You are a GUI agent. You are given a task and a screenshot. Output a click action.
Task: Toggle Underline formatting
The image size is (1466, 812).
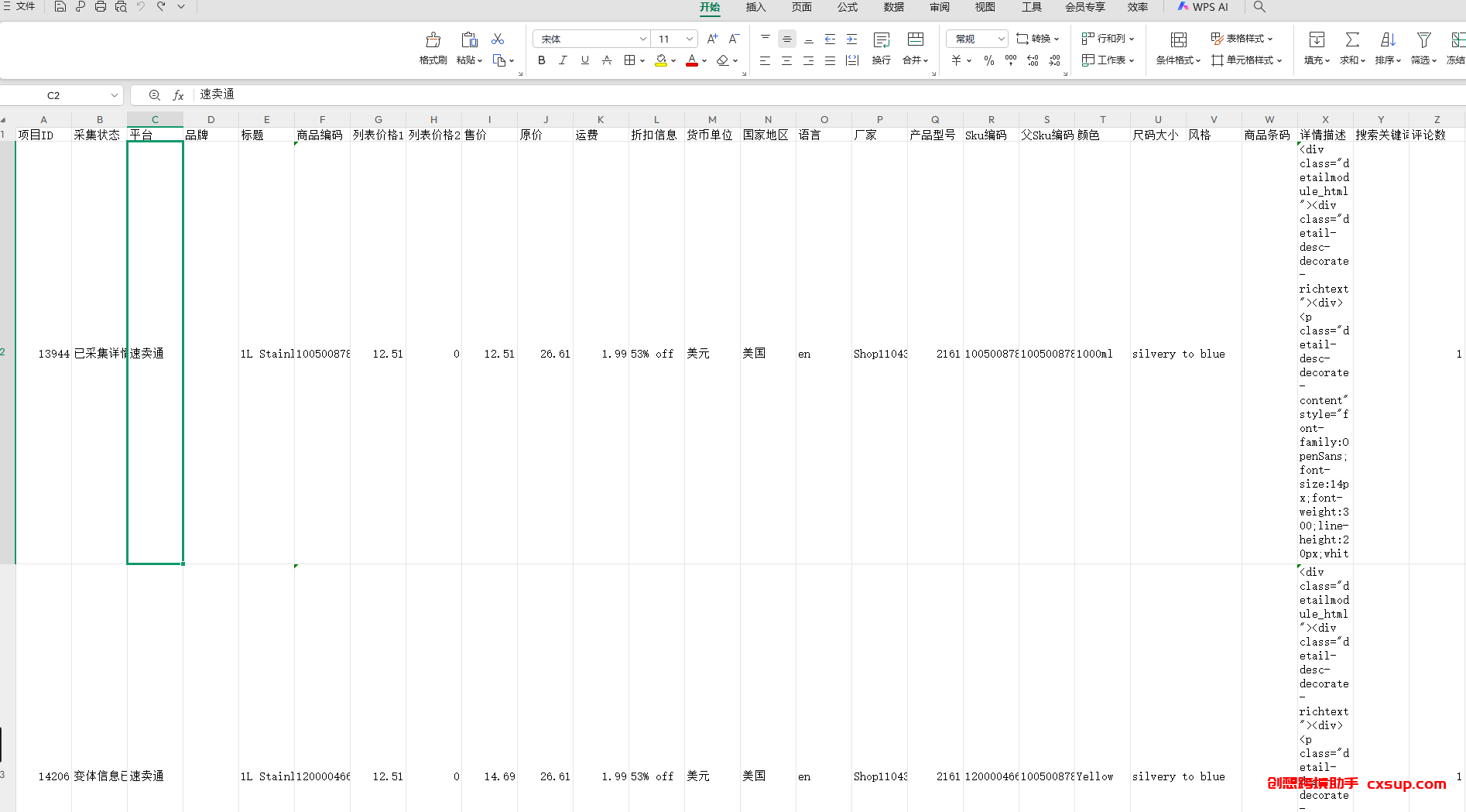(584, 60)
